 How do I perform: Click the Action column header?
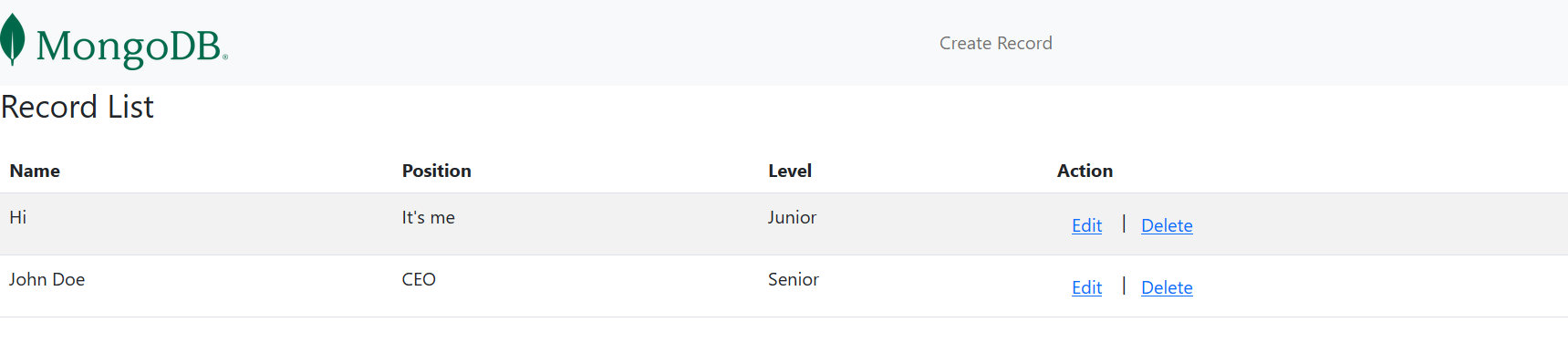click(x=1085, y=171)
